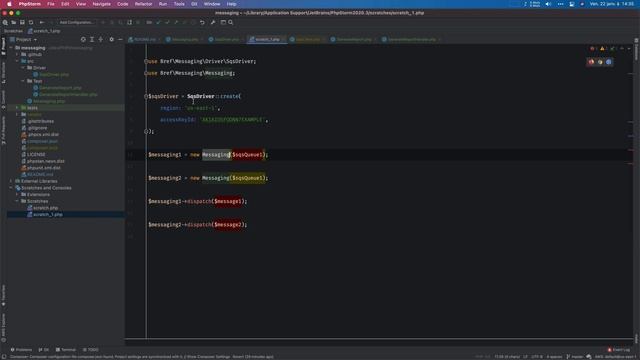Expand the .github folder

point(17,54)
